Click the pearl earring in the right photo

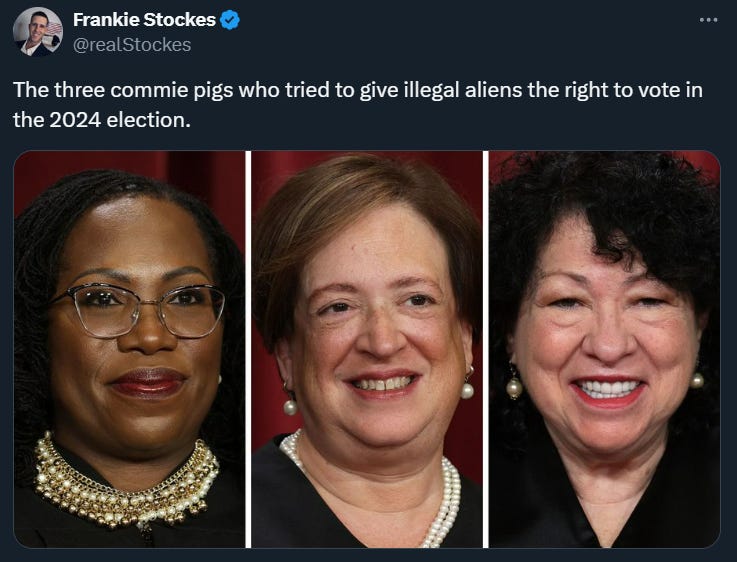click(514, 387)
